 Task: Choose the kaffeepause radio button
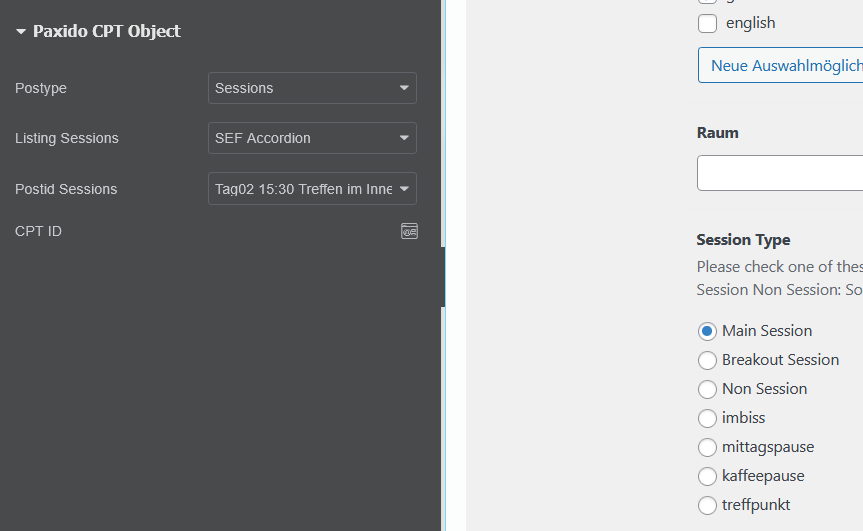pyautogui.click(x=707, y=476)
